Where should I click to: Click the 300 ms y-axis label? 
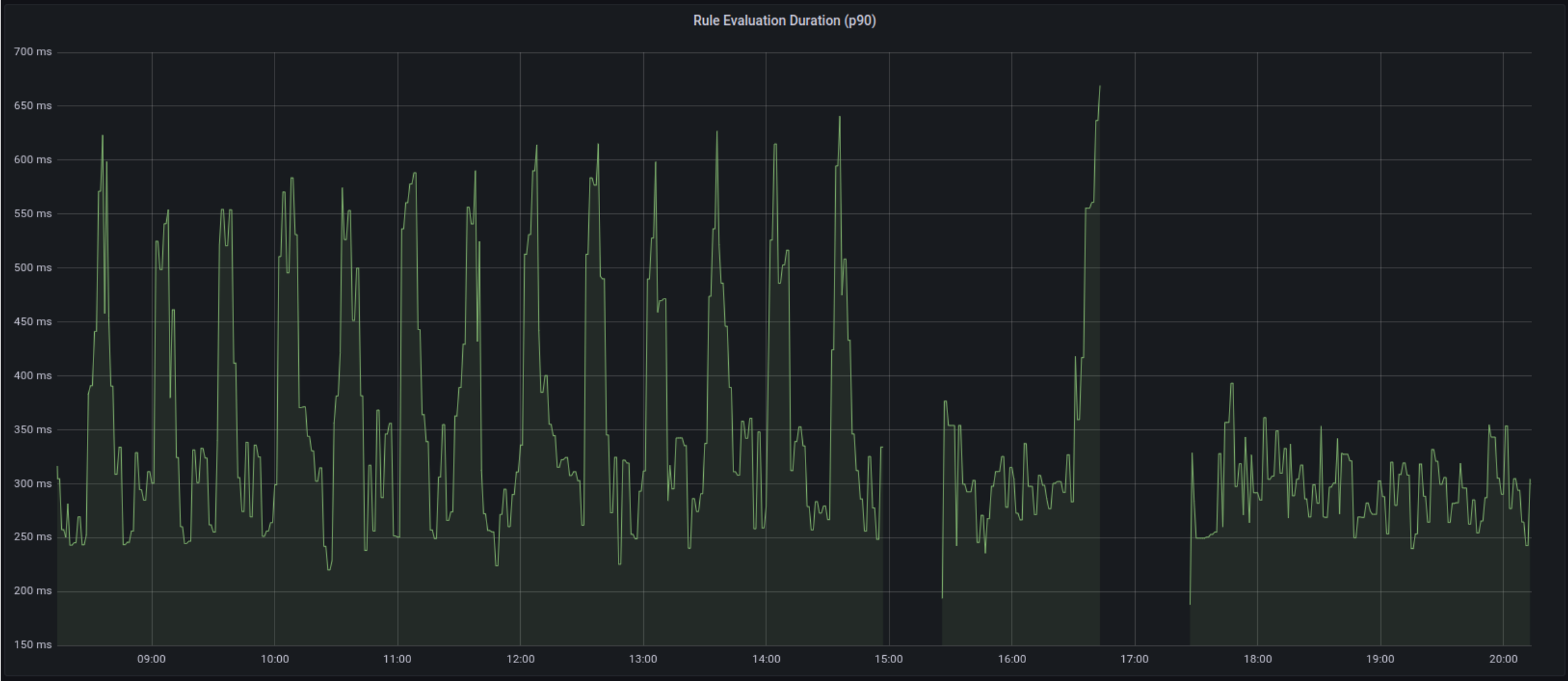(33, 484)
